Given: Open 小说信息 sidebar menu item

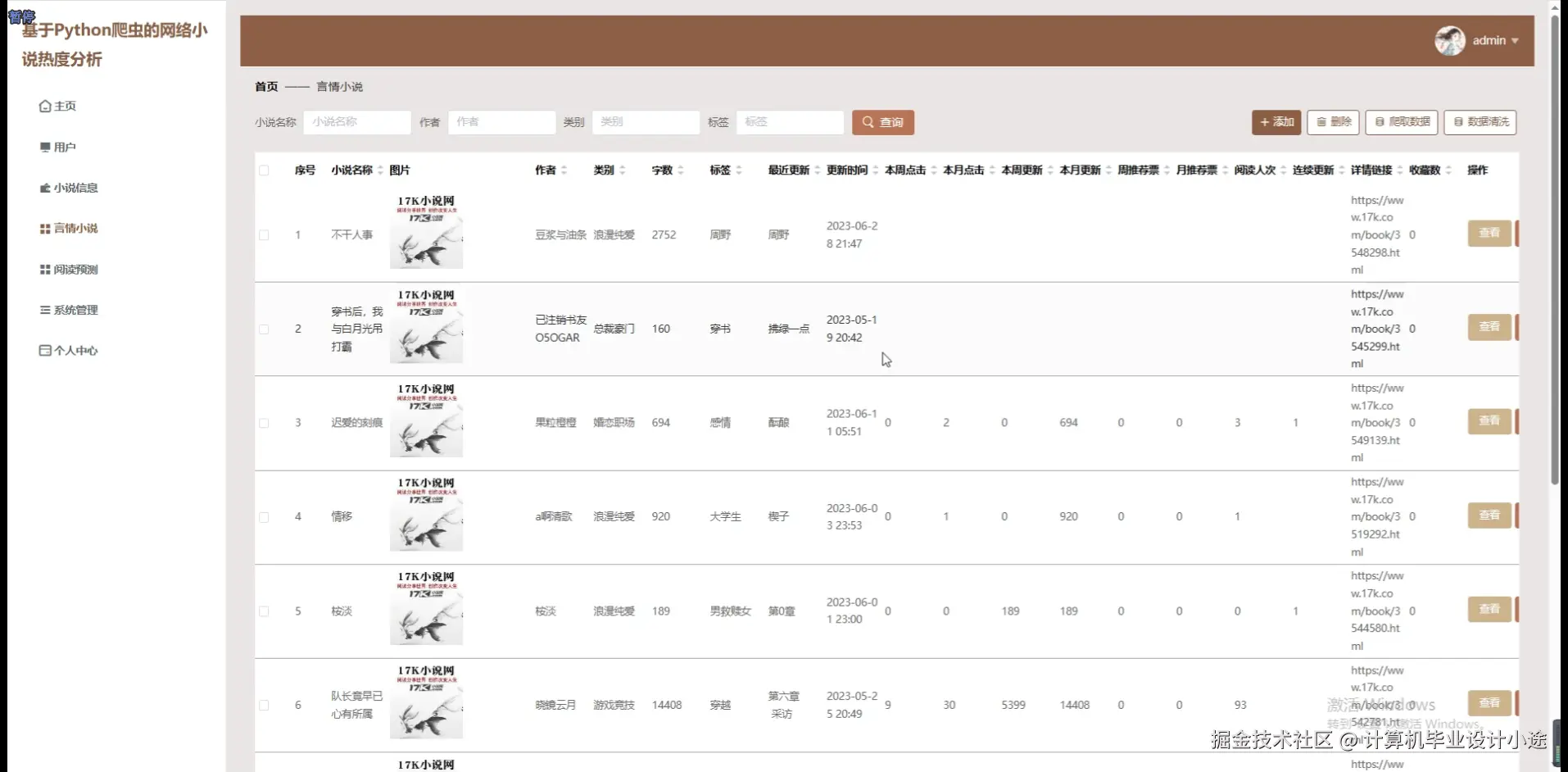Looking at the screenshot, I should (69, 188).
